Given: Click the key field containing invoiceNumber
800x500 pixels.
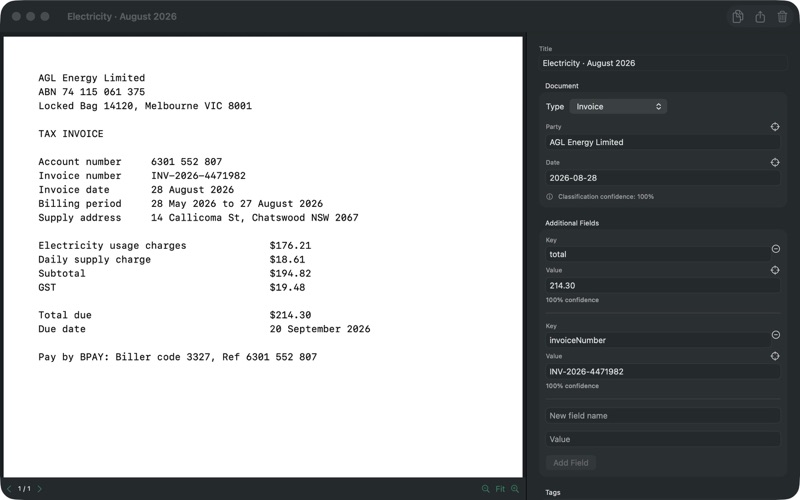Looking at the screenshot, I should [658, 340].
